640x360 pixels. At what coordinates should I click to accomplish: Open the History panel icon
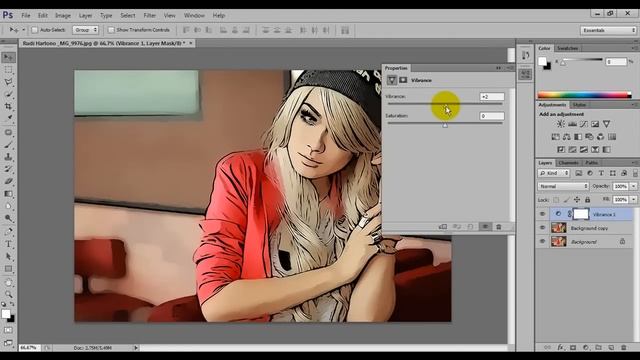(525, 55)
